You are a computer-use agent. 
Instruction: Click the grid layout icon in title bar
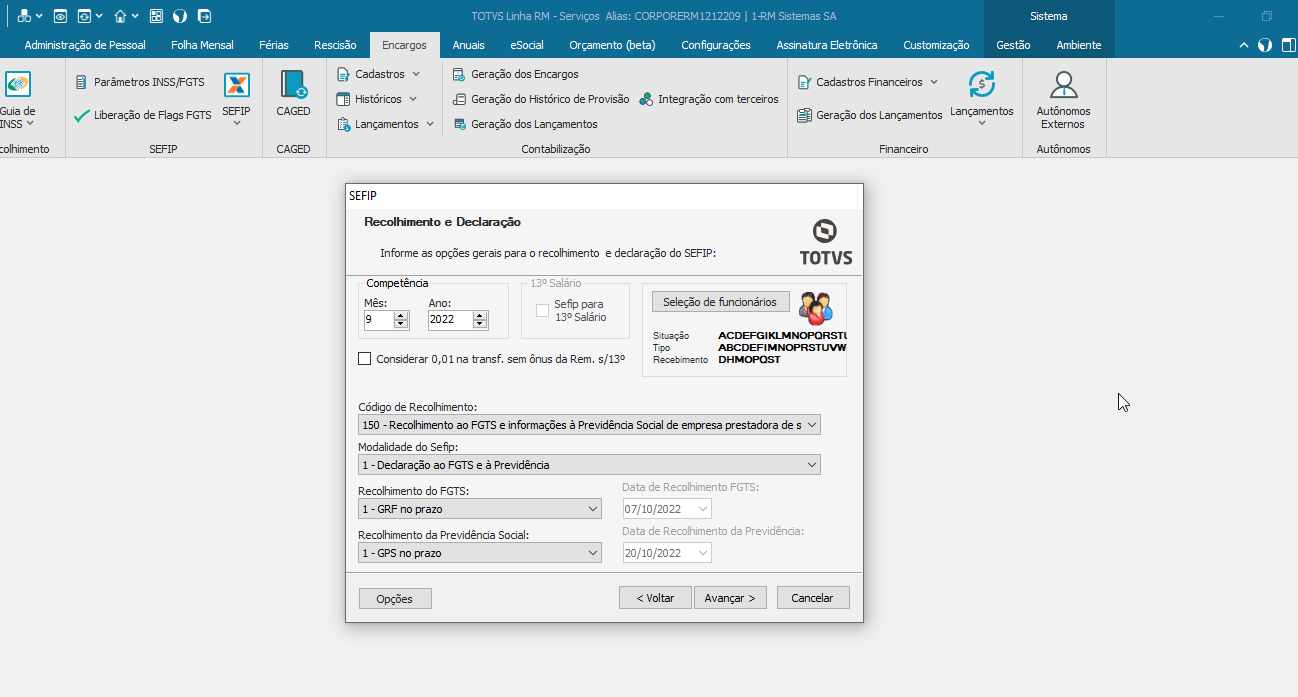point(156,16)
